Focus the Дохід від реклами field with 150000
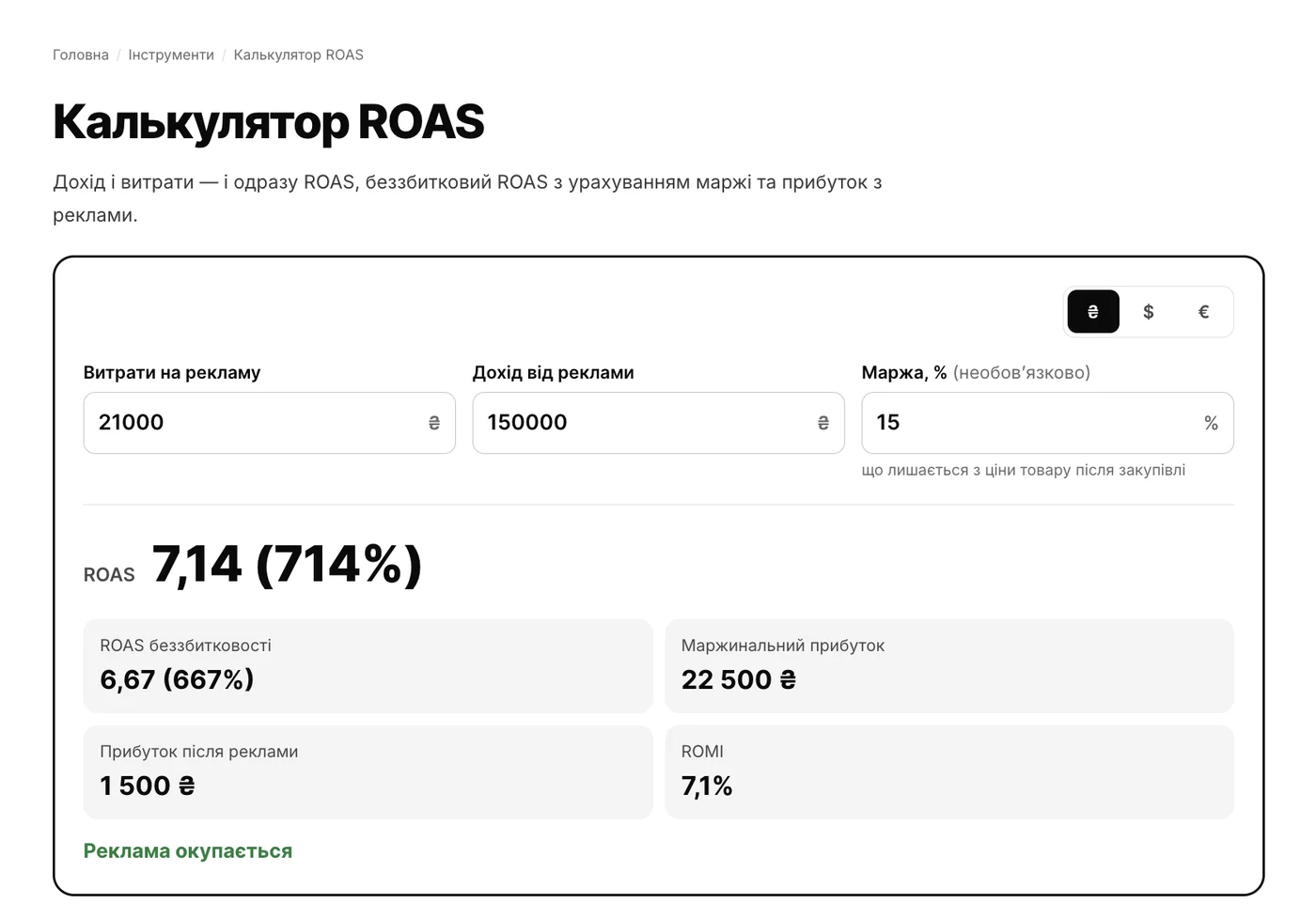Screen dimensions: 1316x919 [658, 423]
